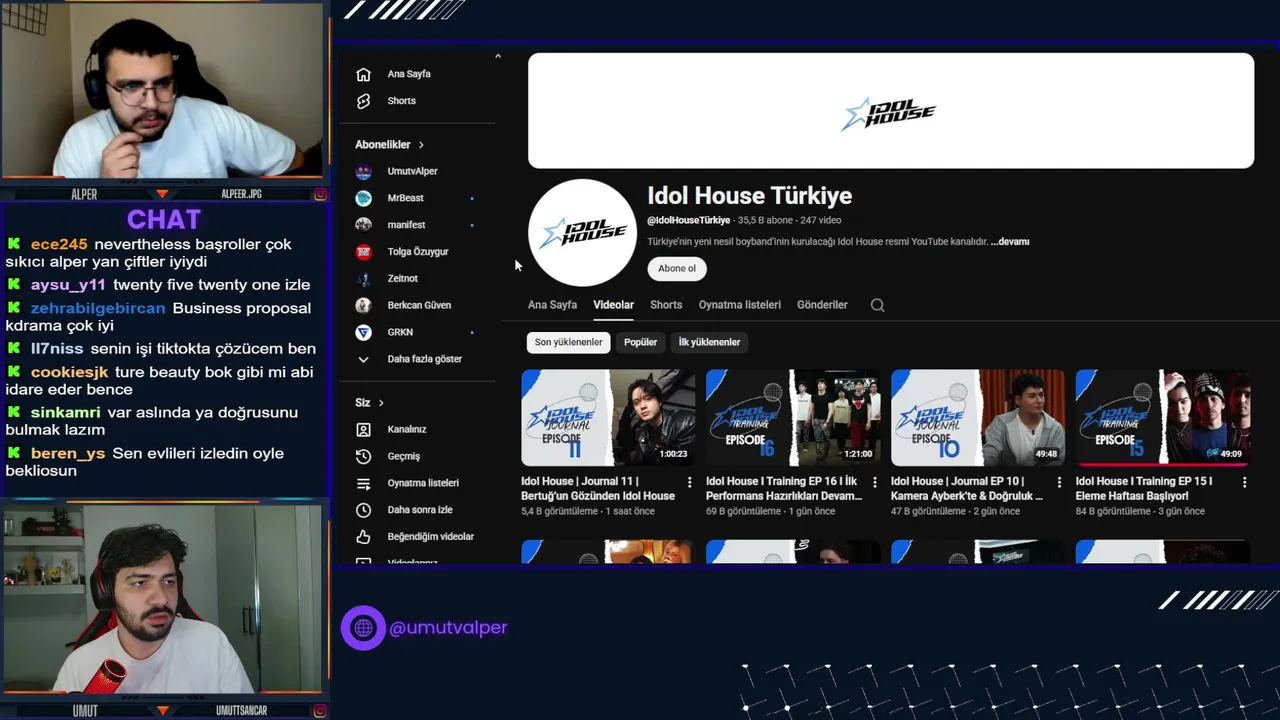Switch to the Shorts channel tab
This screenshot has width=1280, height=720.
pyautogui.click(x=666, y=305)
